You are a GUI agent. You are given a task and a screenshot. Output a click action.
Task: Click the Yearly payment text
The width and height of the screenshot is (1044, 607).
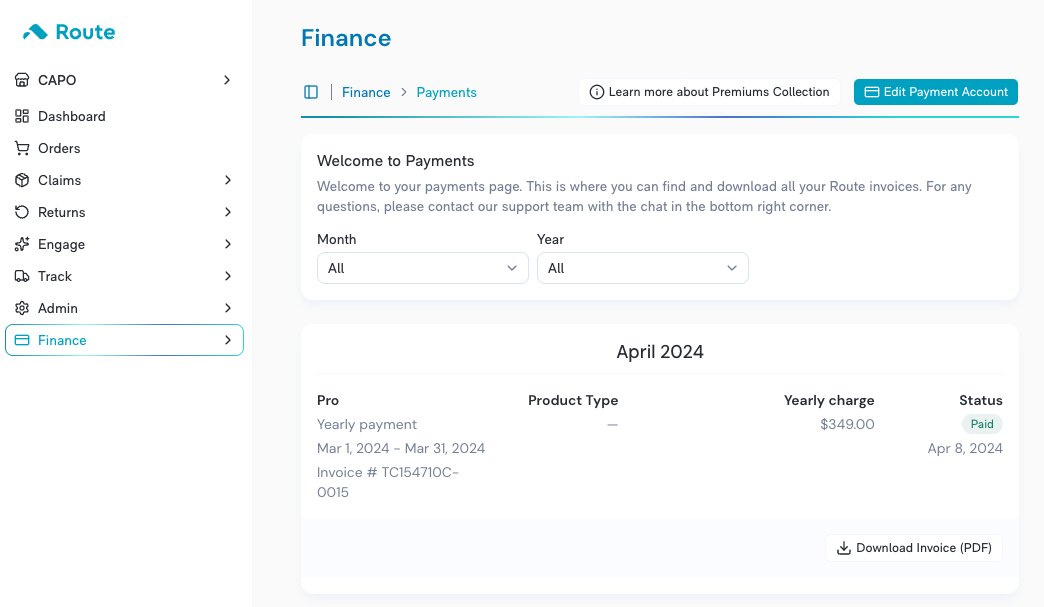click(367, 424)
